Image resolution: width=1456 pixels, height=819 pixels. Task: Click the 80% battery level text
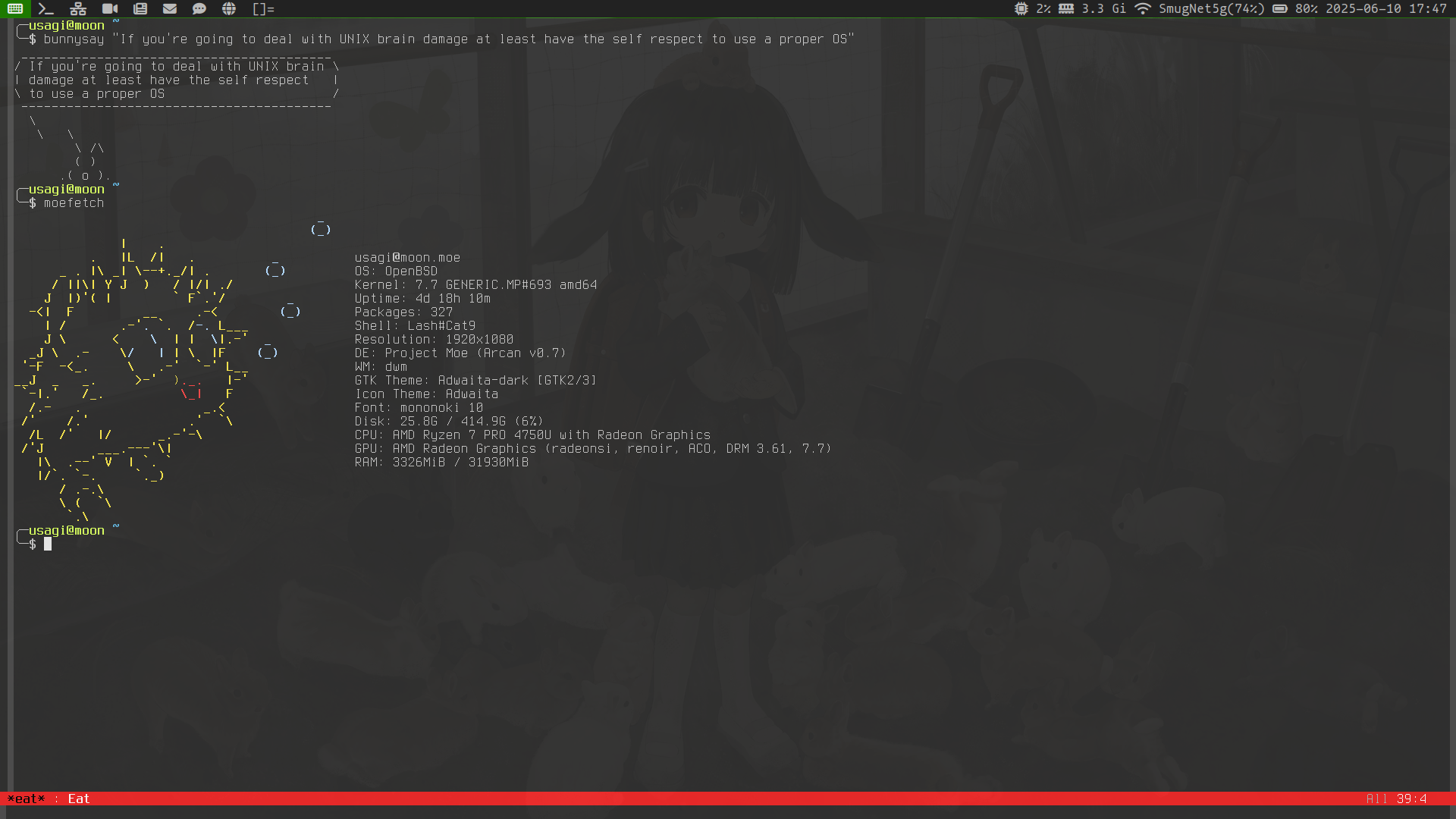(1307, 9)
